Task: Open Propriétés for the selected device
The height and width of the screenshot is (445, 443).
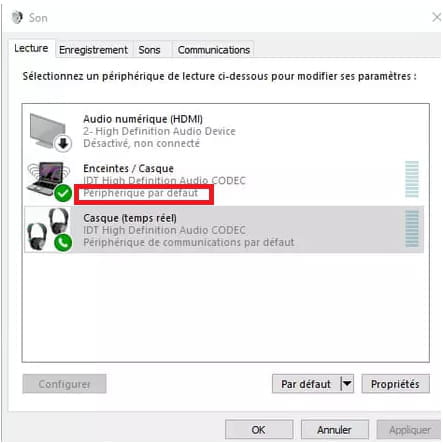Action: click(x=395, y=384)
